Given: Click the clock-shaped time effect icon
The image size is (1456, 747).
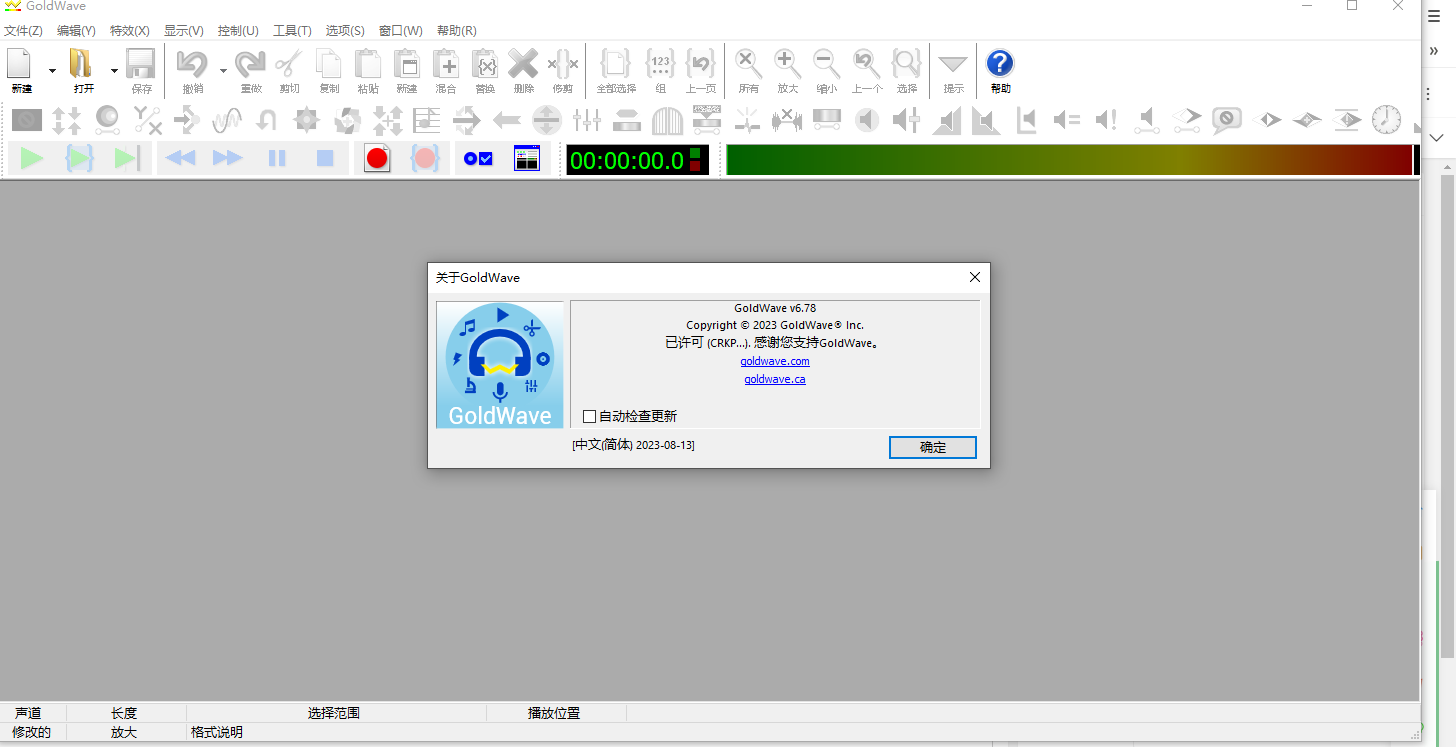Looking at the screenshot, I should coord(1386,120).
